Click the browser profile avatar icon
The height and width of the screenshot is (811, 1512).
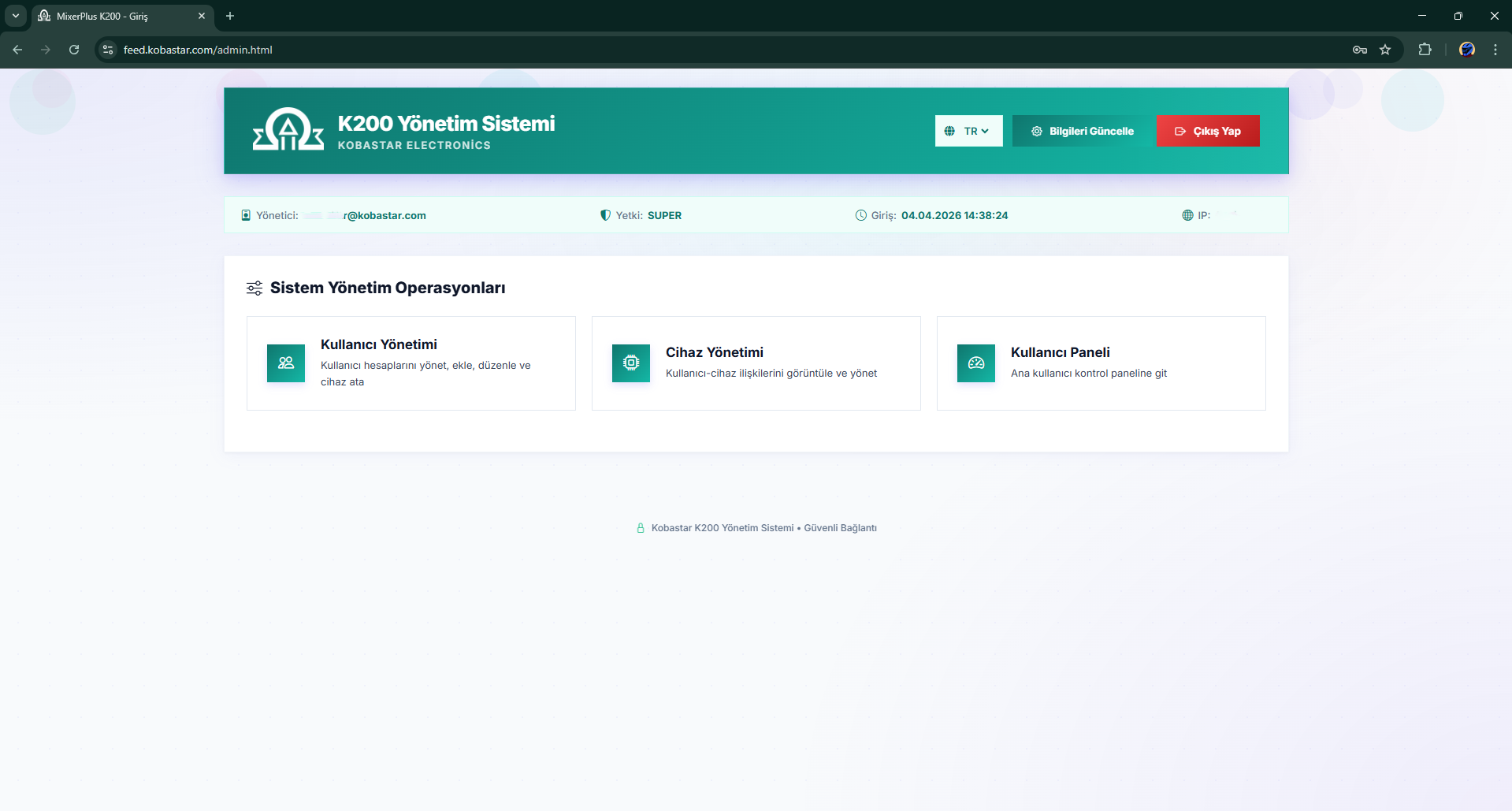pyautogui.click(x=1466, y=50)
